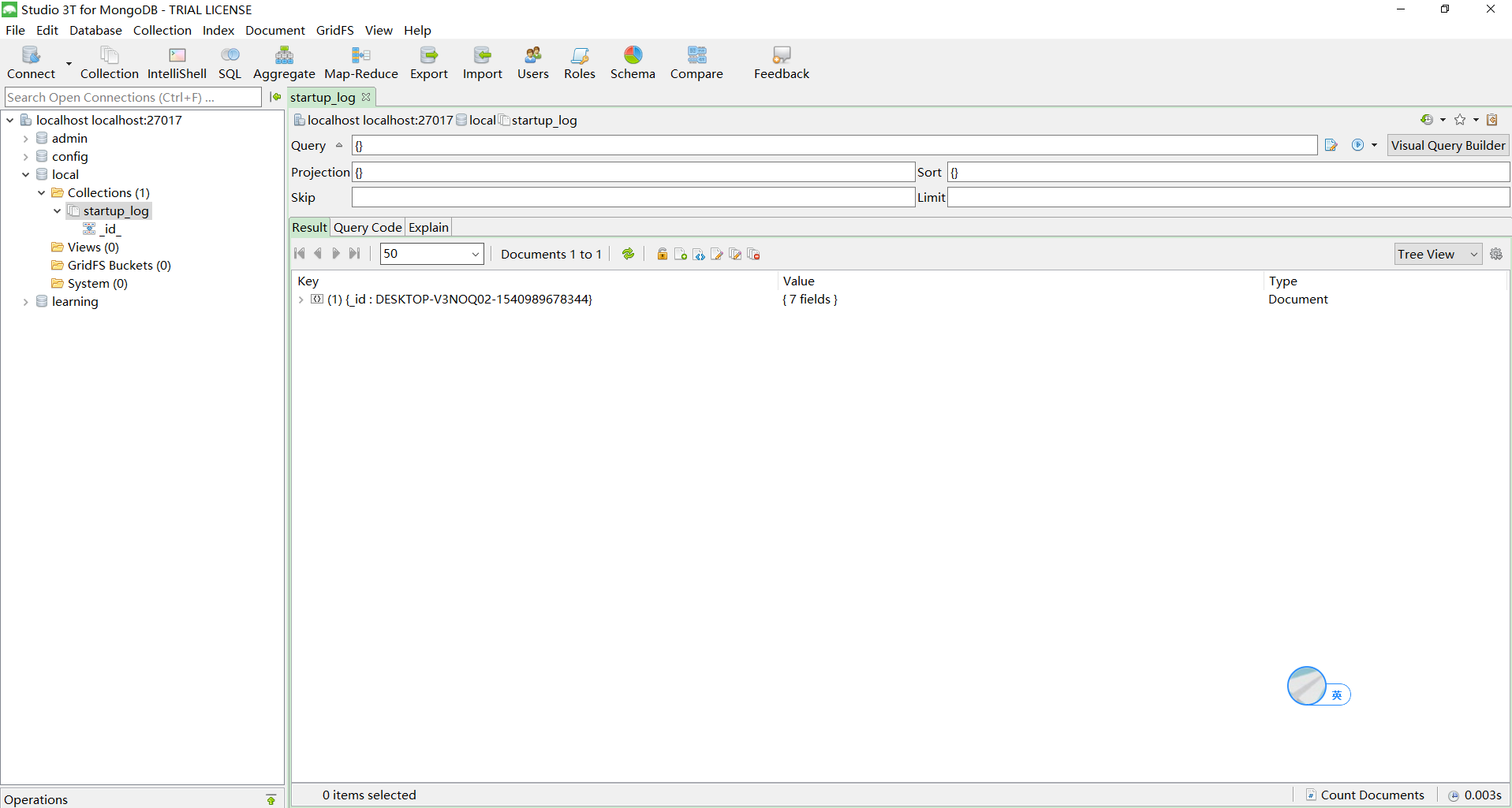The image size is (1512, 808).
Task: Click the Projection input field
Action: click(x=633, y=172)
